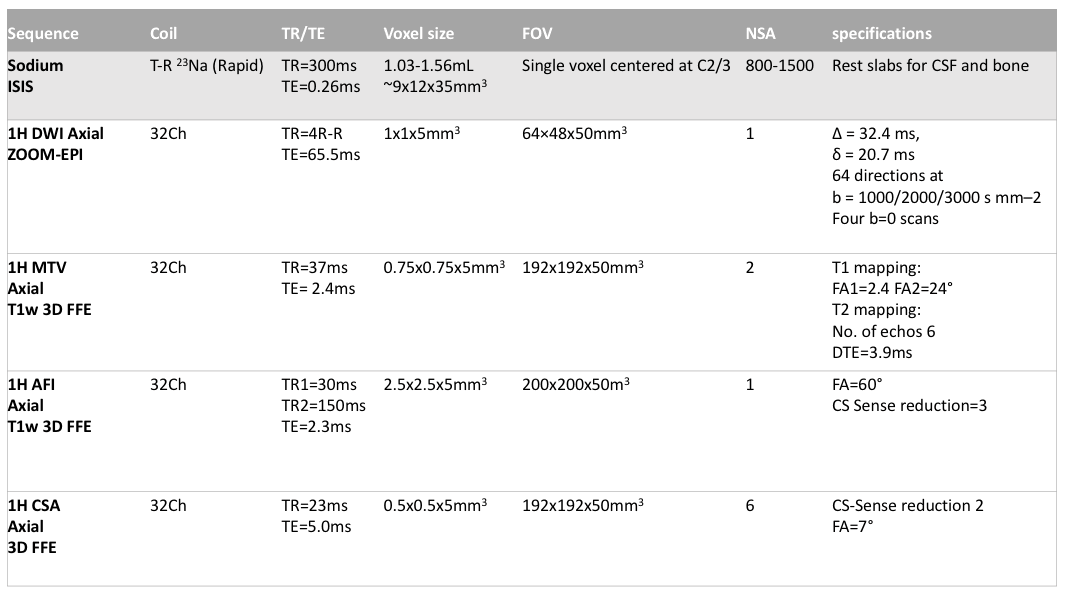Click the 0.75x0.75x5mm voxel size cell
The height and width of the screenshot is (600, 1067).
pos(443,268)
